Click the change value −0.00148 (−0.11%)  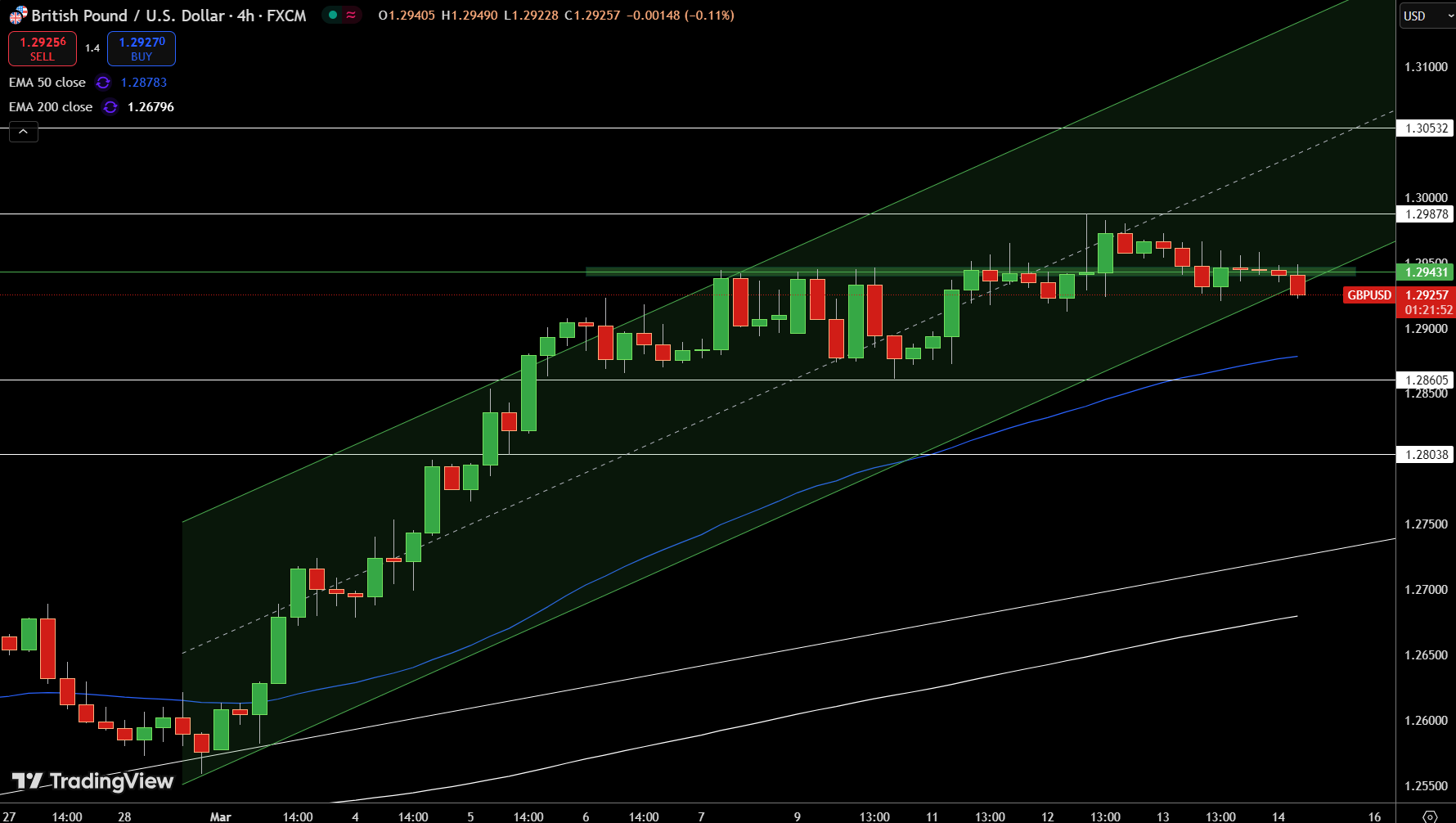coord(681,16)
